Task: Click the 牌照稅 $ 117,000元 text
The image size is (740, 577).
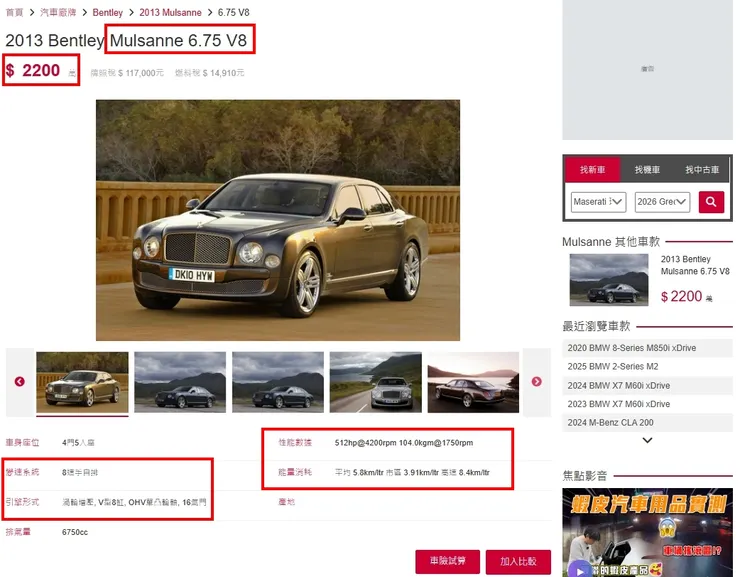Action: click(x=127, y=73)
